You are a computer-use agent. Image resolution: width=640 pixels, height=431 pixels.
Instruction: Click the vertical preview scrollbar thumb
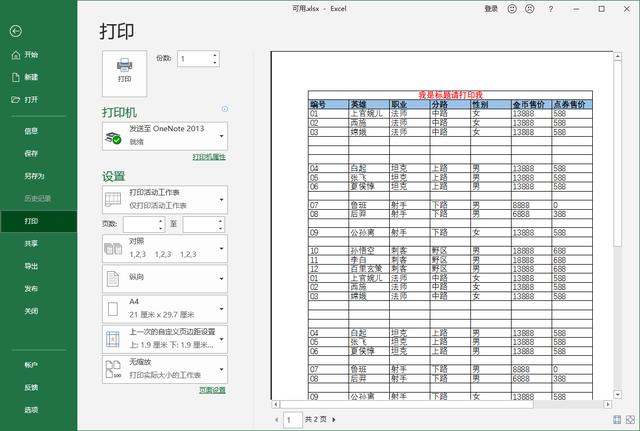click(618, 153)
